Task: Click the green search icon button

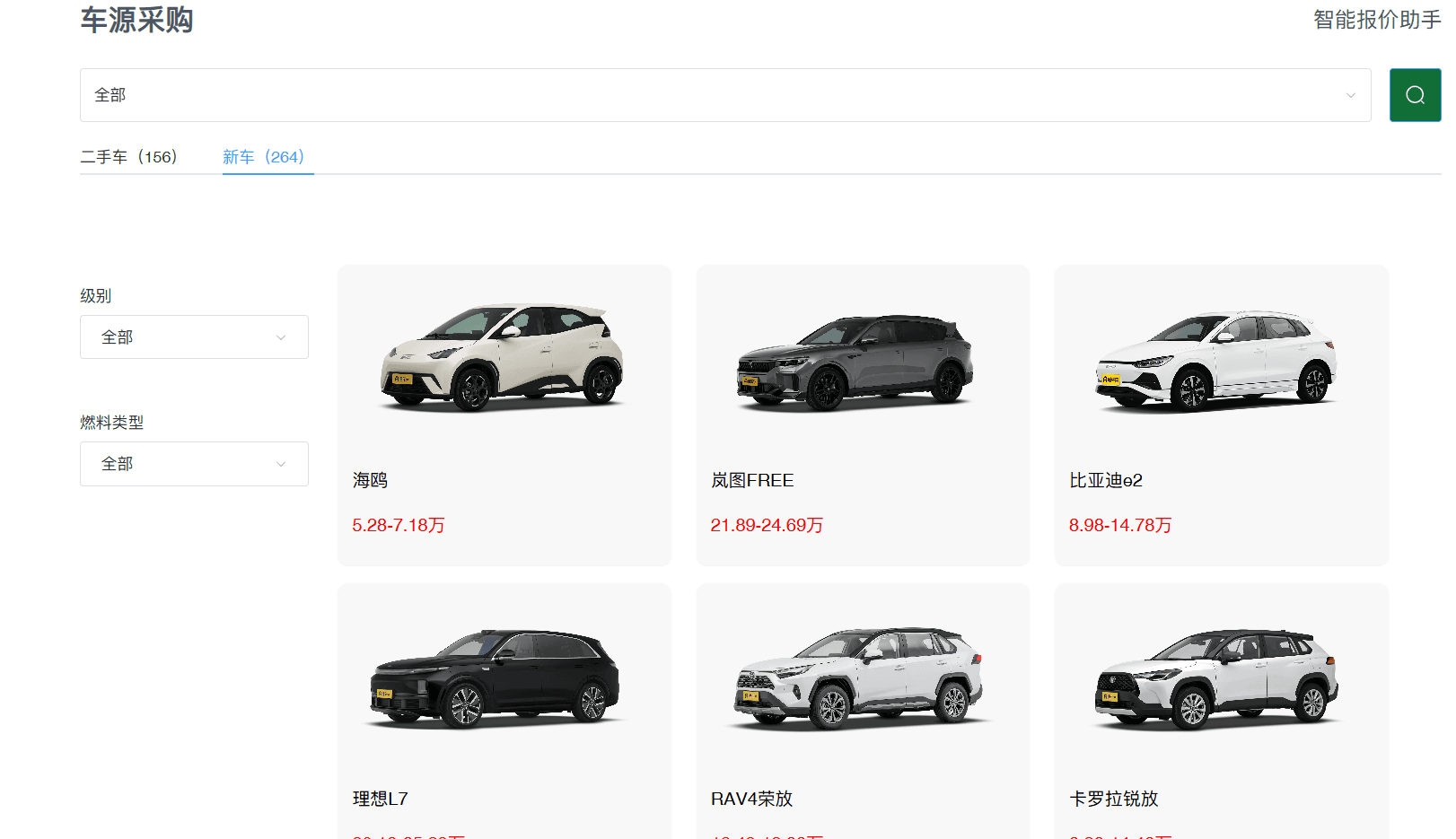Action: coord(1415,95)
